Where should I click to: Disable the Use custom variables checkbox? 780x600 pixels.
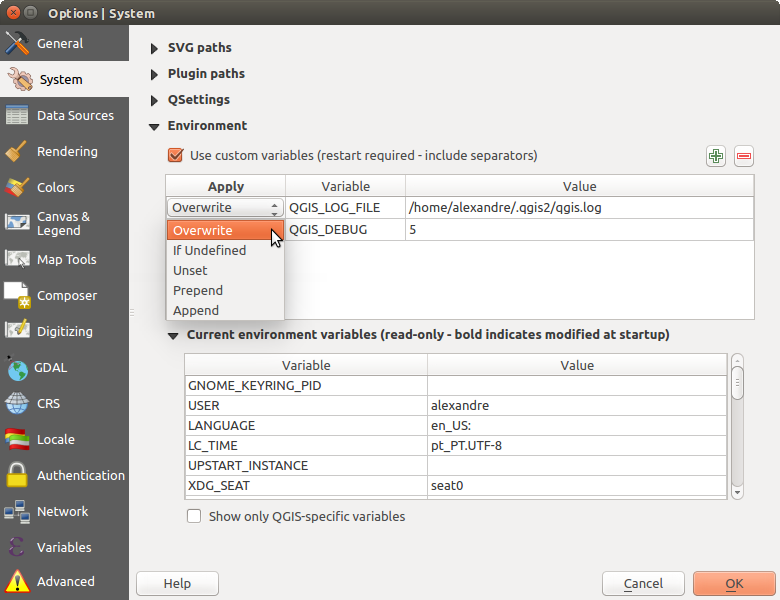(176, 155)
